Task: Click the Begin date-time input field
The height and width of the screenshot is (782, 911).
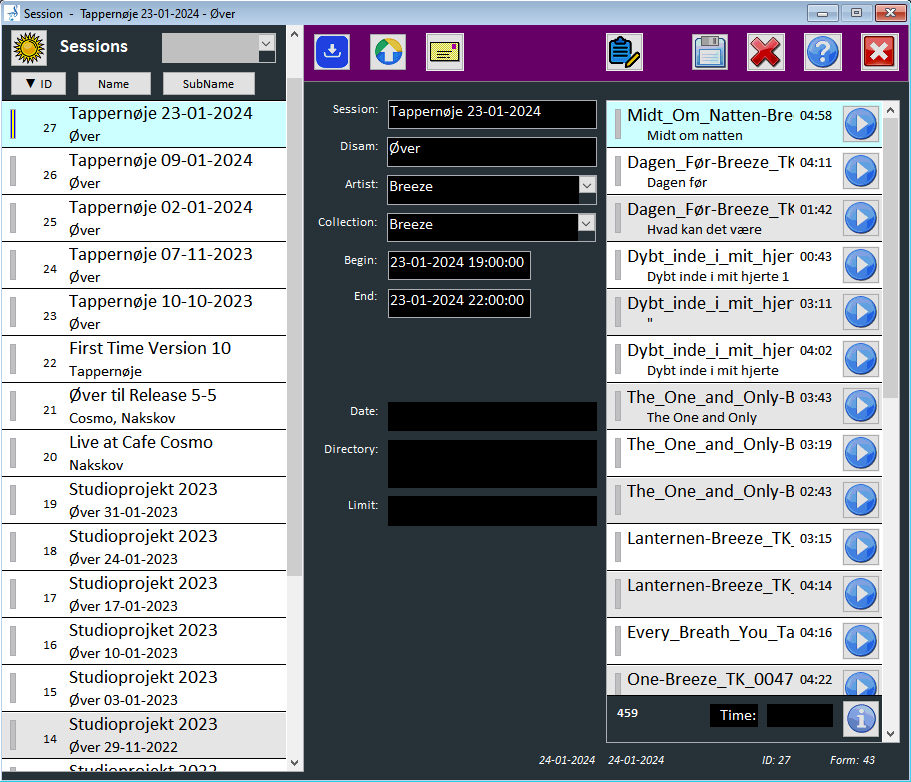Action: pos(459,265)
